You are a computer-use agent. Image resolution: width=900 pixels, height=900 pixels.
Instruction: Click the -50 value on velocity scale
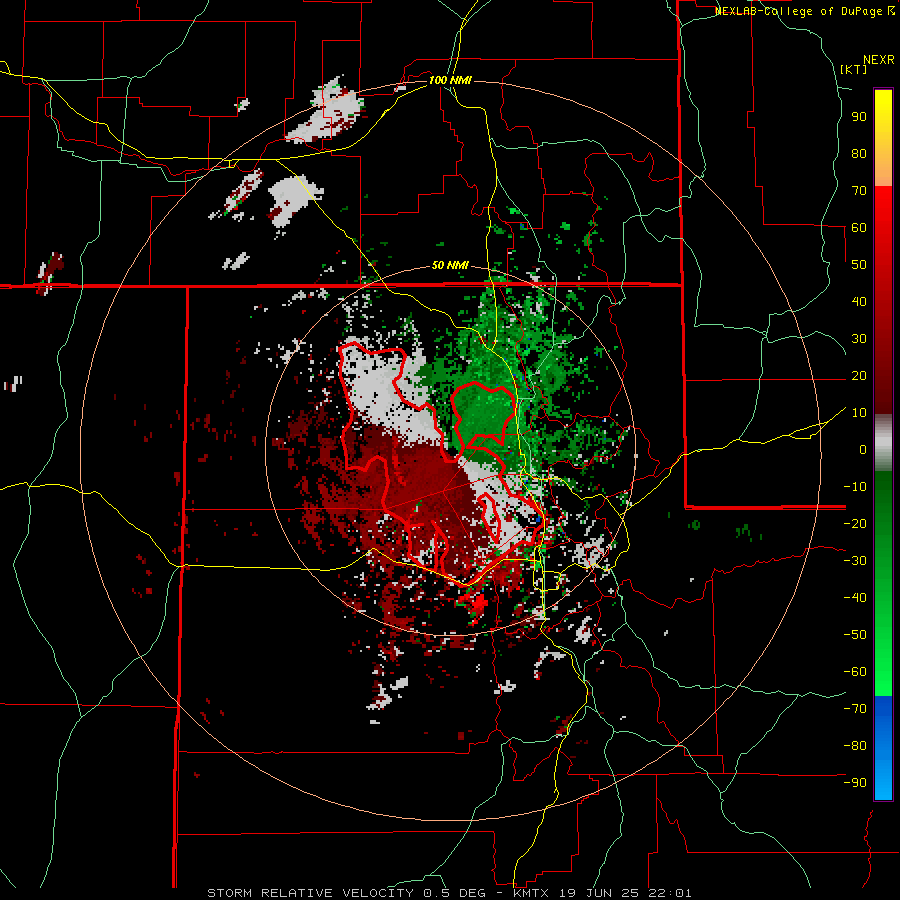point(855,635)
